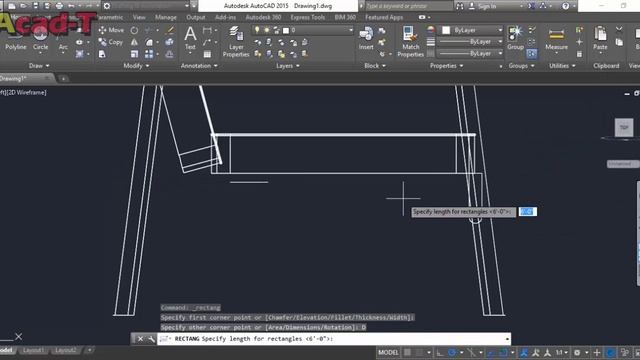This screenshot has height=360, width=640.
Task: Select the Polyline tool
Action: tap(16, 40)
